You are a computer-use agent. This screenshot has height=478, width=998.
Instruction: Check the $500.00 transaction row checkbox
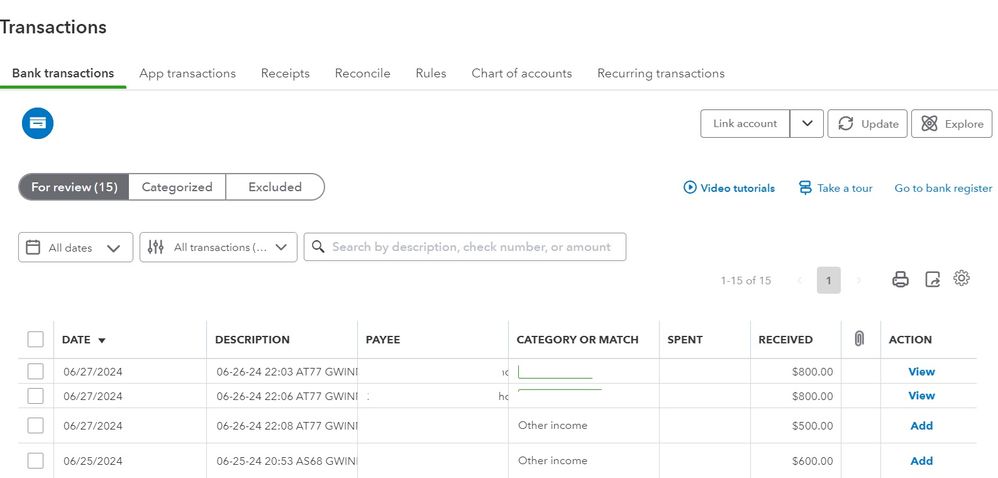pyautogui.click(x=36, y=425)
